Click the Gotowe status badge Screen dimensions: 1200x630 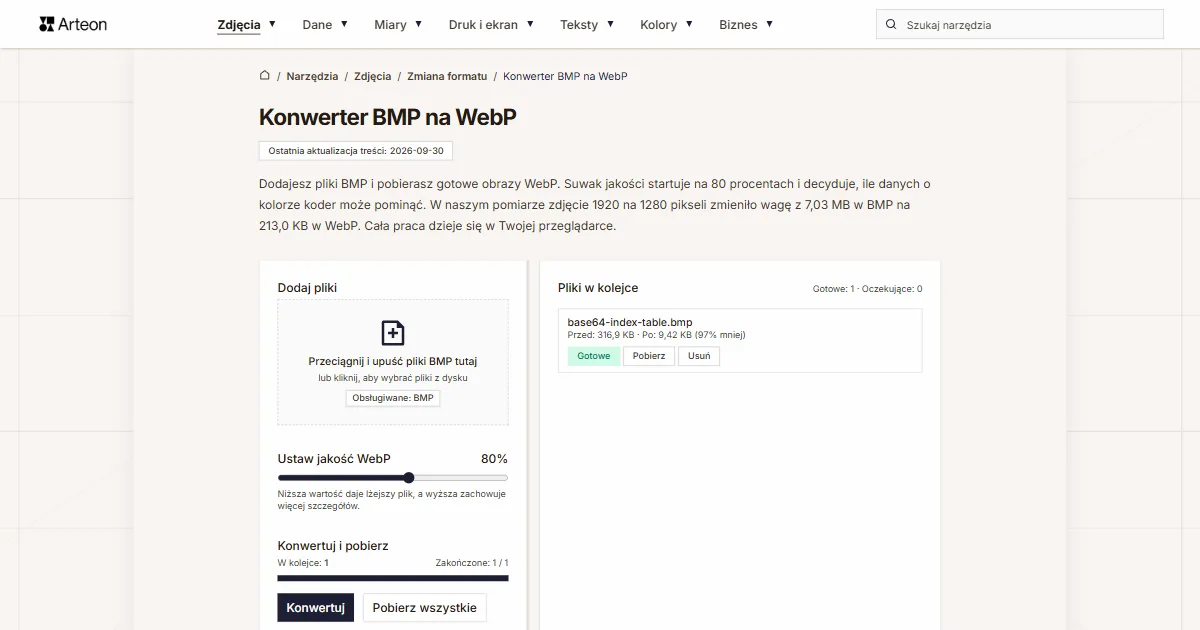(593, 356)
